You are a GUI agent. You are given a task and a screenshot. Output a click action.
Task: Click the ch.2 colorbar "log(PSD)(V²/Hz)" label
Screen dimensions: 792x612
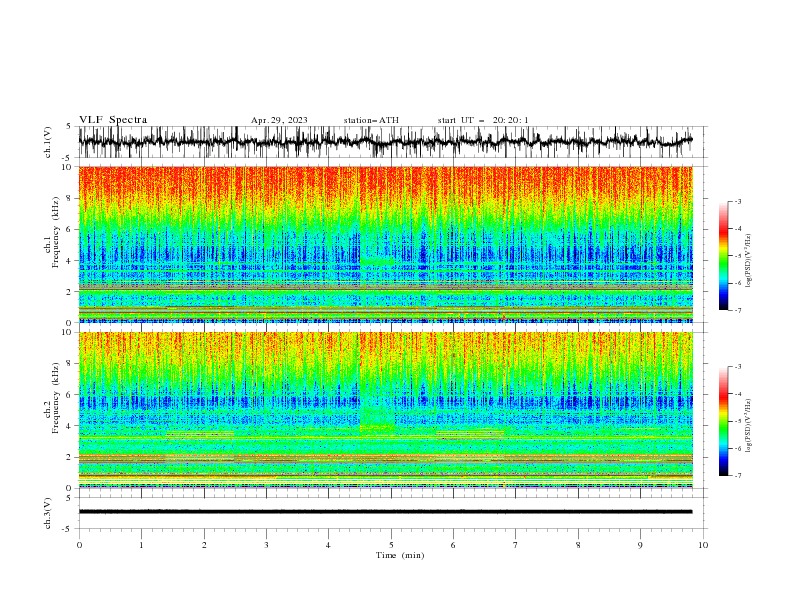click(749, 427)
